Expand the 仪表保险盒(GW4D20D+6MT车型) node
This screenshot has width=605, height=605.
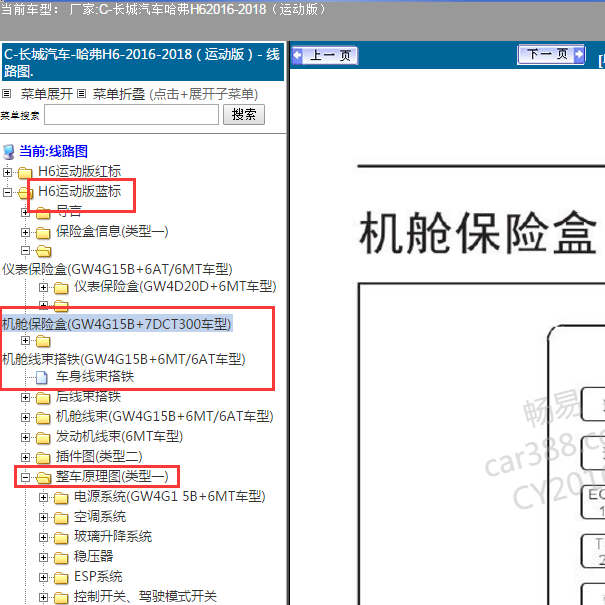coord(43,287)
